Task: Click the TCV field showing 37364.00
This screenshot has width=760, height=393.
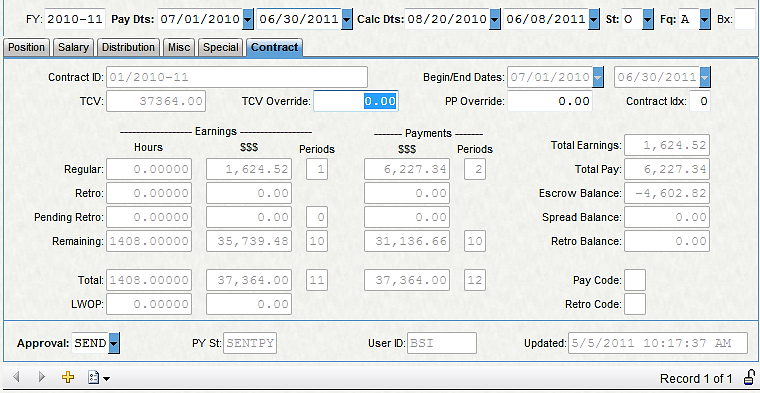Action: (x=156, y=102)
